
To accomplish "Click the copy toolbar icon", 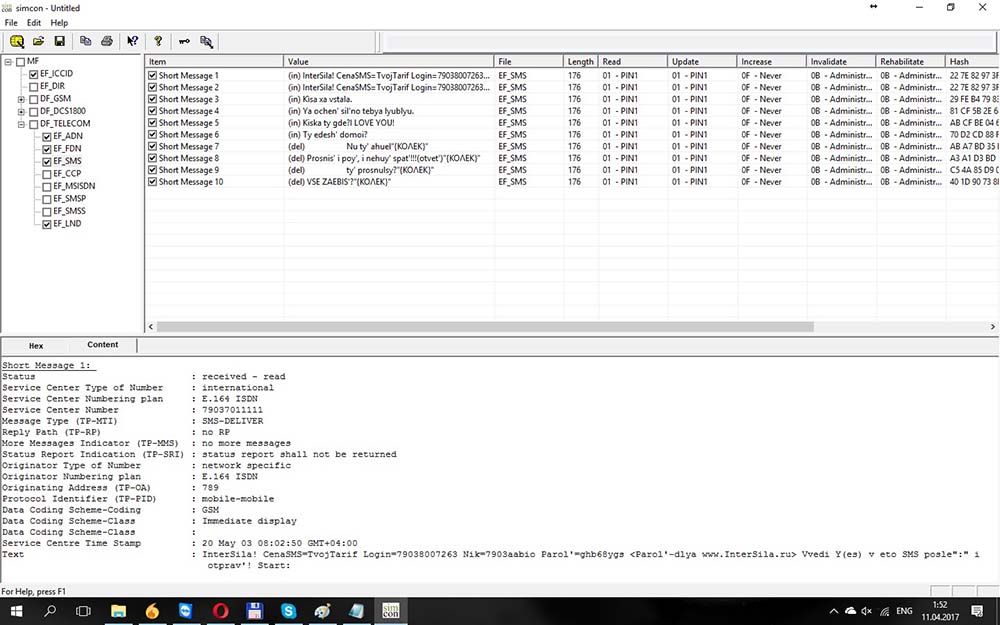I will [86, 41].
